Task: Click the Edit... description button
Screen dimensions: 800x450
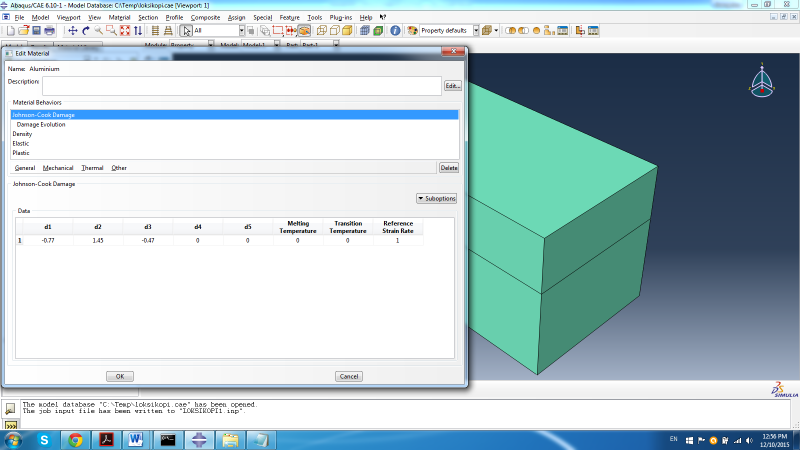Action: point(453,86)
